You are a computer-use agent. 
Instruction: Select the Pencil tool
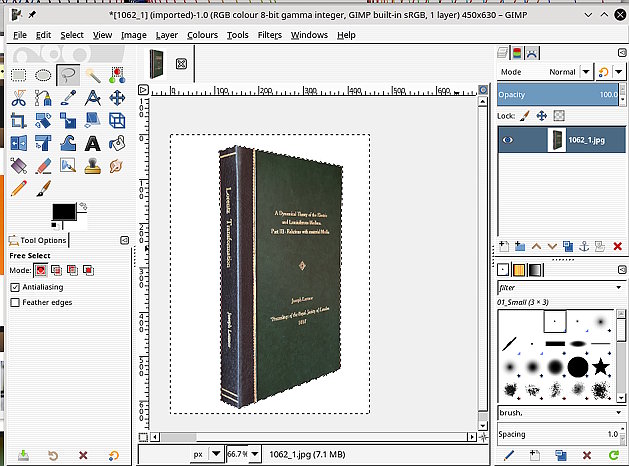click(x=18, y=188)
